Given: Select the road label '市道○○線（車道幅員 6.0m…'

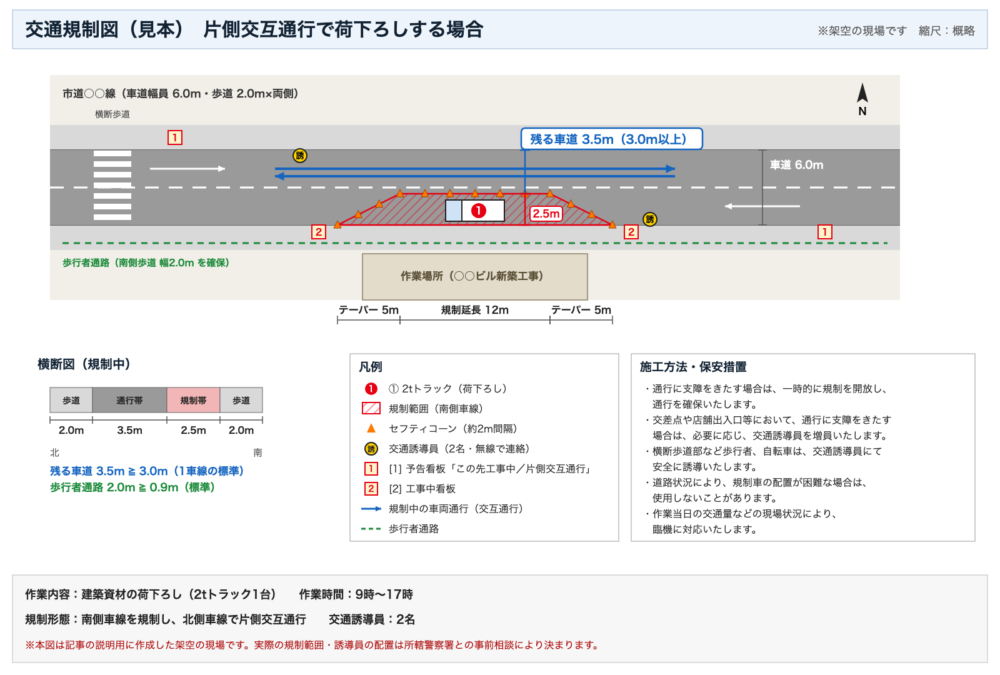Looking at the screenshot, I should (x=180, y=94).
